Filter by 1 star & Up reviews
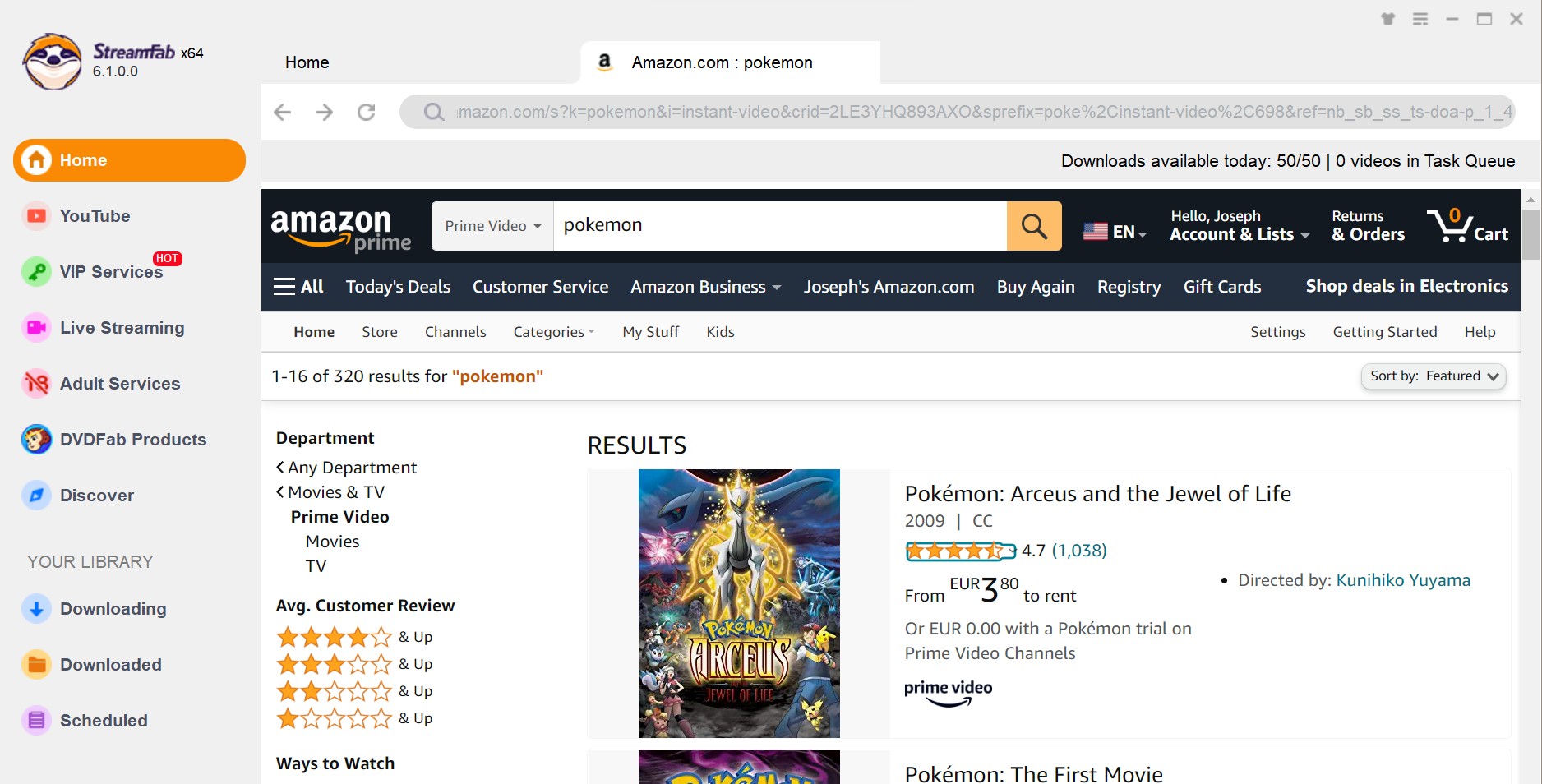Image resolution: width=1542 pixels, height=784 pixels. [x=354, y=718]
